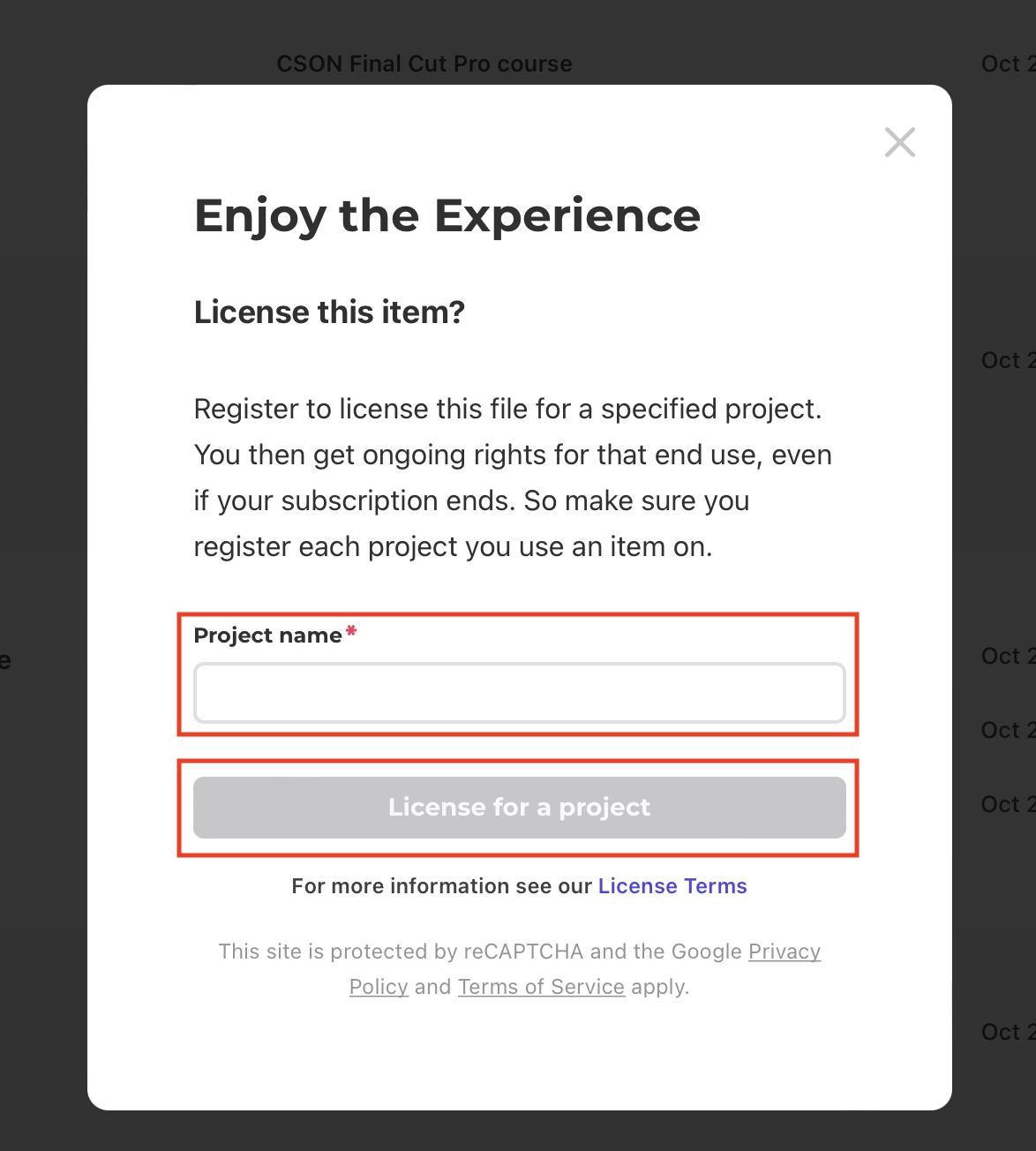This screenshot has height=1151, width=1036.
Task: Click the Oct date beside CSON course row
Action: coord(1006,64)
